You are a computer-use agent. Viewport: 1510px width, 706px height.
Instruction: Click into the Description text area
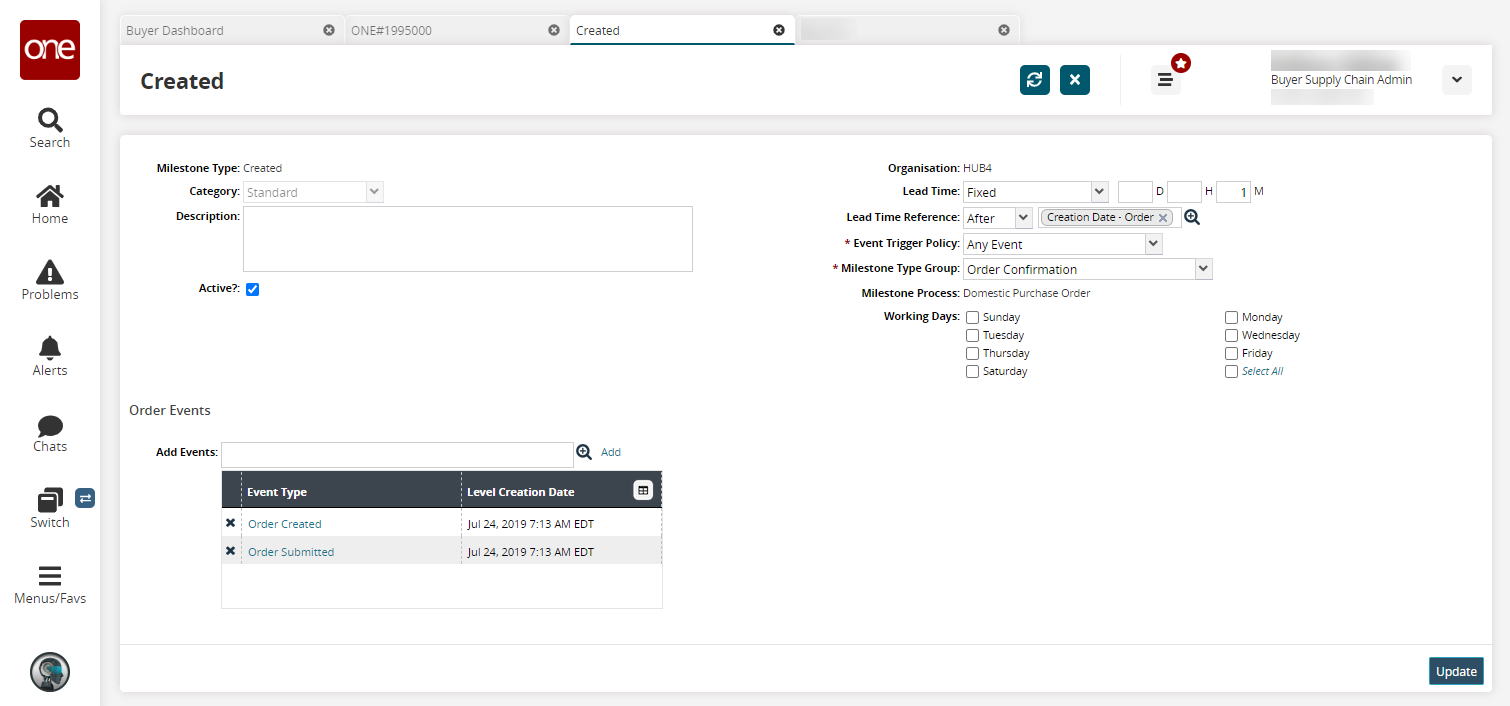pyautogui.click(x=468, y=239)
